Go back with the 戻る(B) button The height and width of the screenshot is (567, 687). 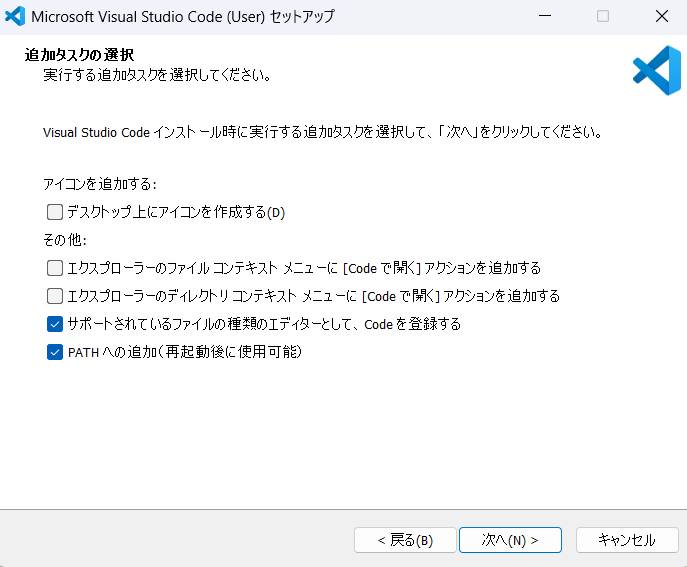point(405,540)
